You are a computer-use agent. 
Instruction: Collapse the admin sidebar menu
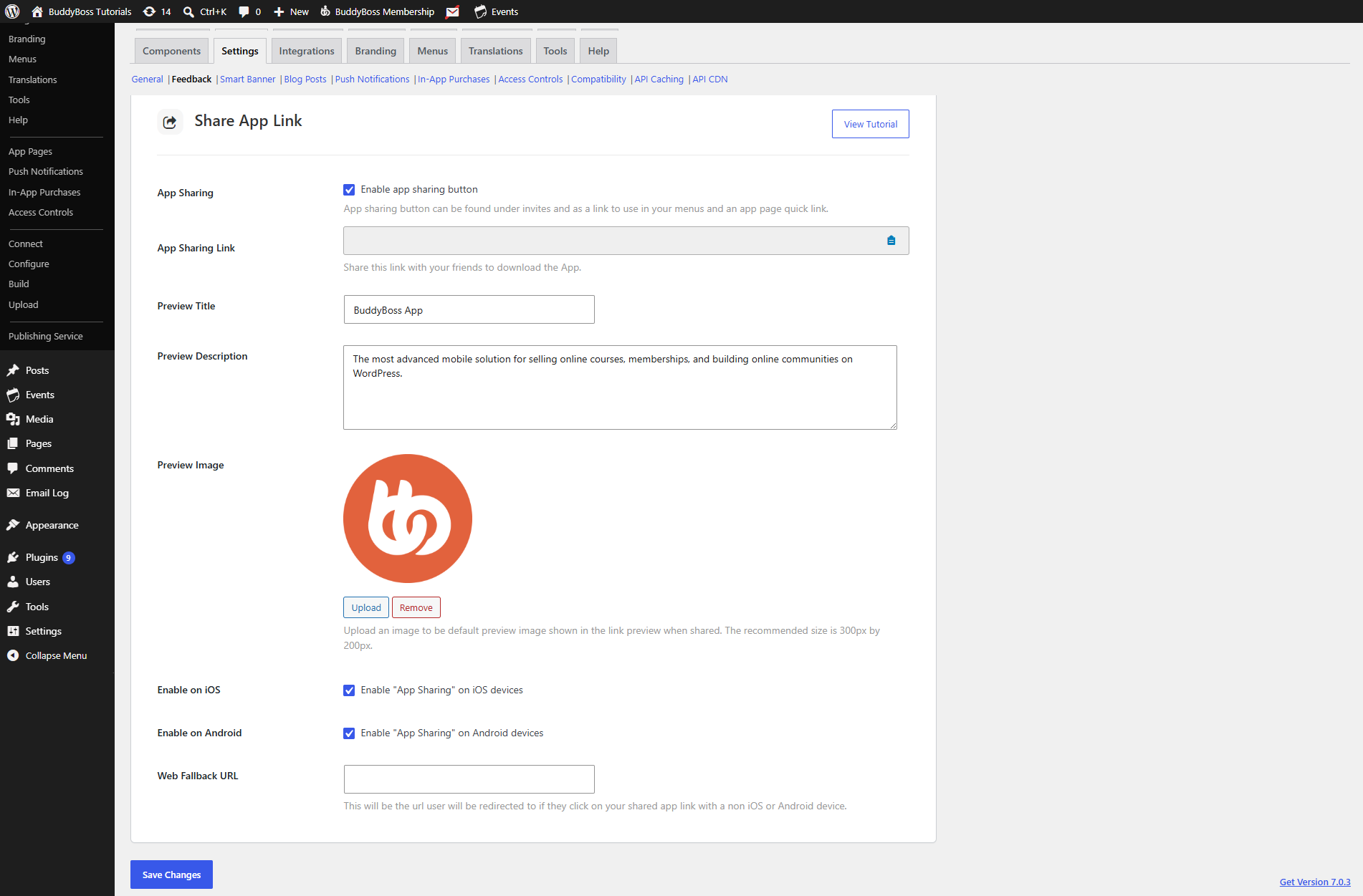[x=57, y=655]
